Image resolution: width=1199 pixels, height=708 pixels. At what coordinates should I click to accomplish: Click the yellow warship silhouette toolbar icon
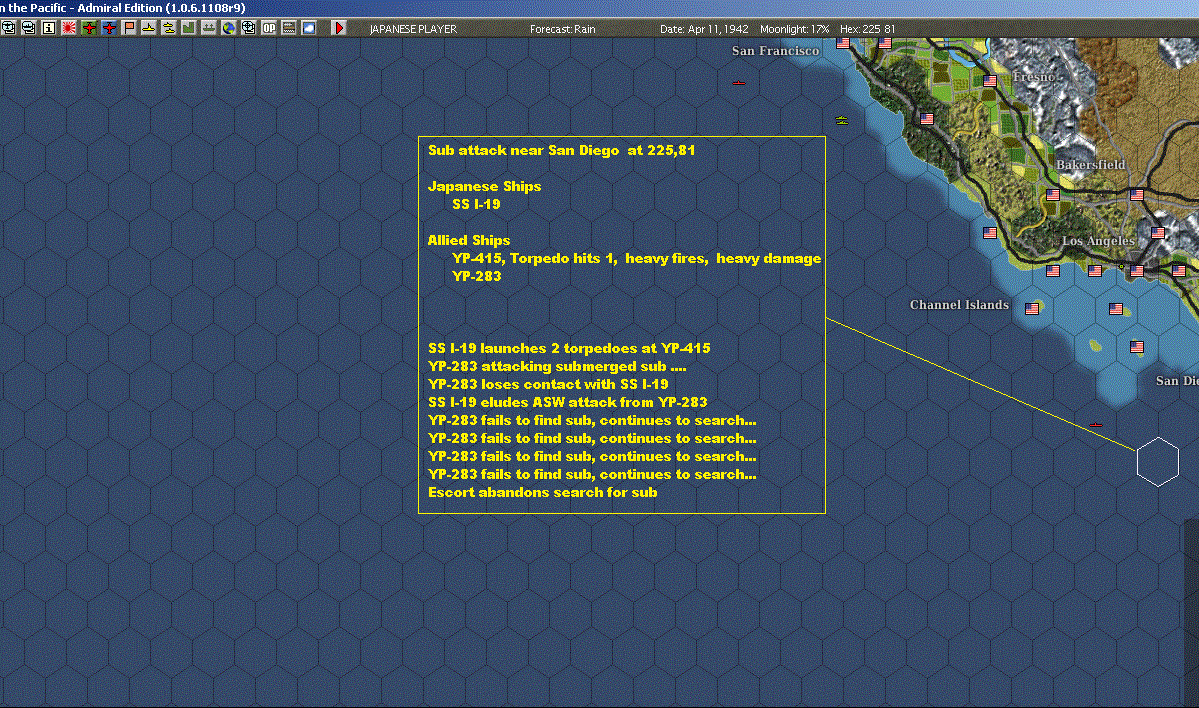click(x=168, y=28)
